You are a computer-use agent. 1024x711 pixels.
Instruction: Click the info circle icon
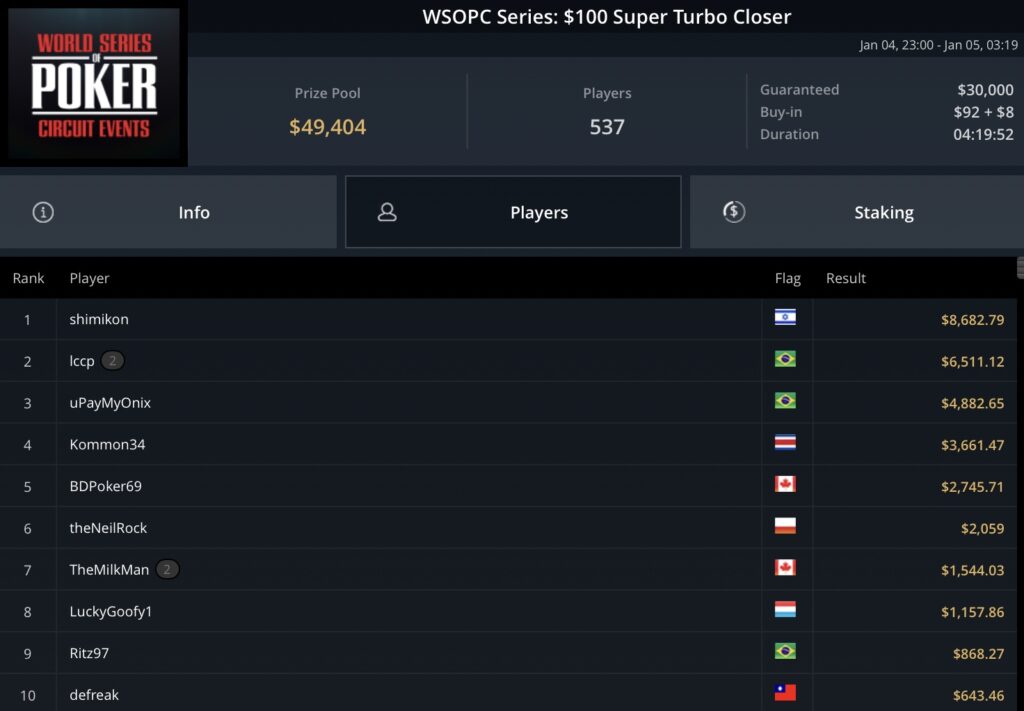coord(43,212)
